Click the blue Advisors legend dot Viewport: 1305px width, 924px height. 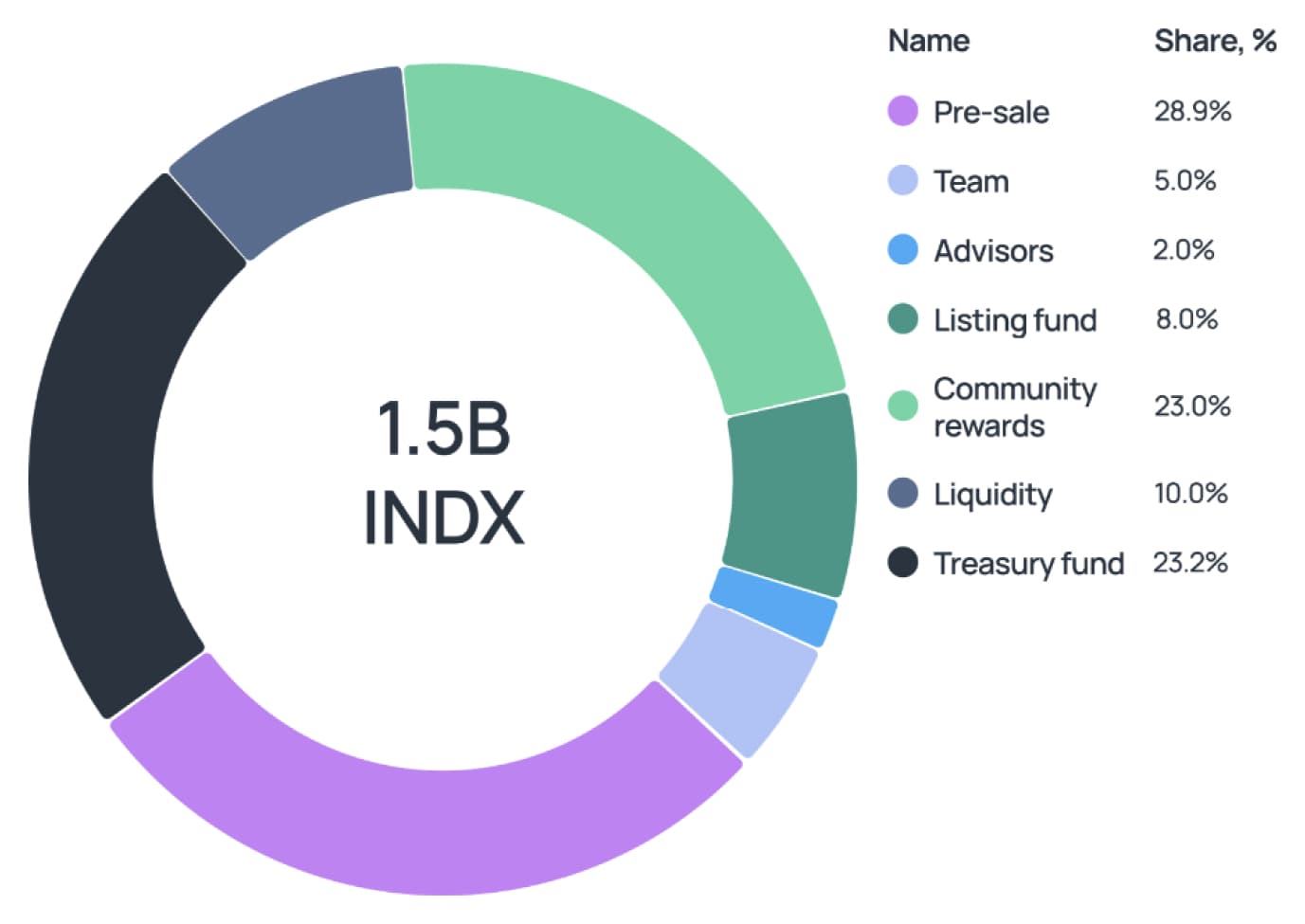[x=902, y=249]
